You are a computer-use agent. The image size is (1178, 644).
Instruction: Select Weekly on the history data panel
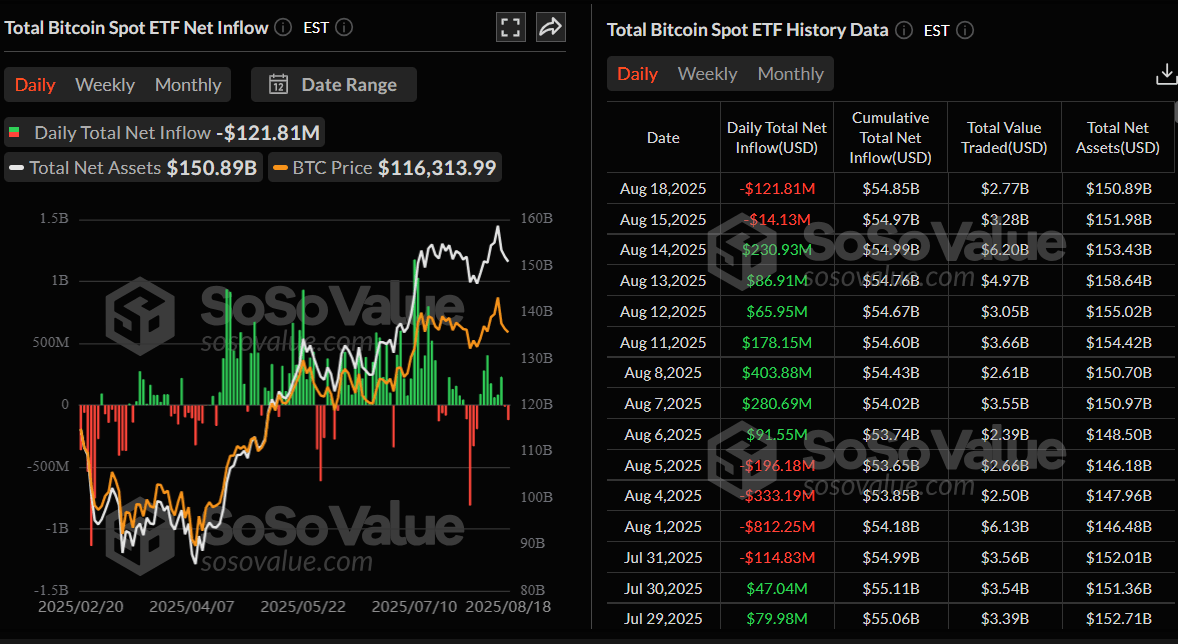pyautogui.click(x=707, y=73)
